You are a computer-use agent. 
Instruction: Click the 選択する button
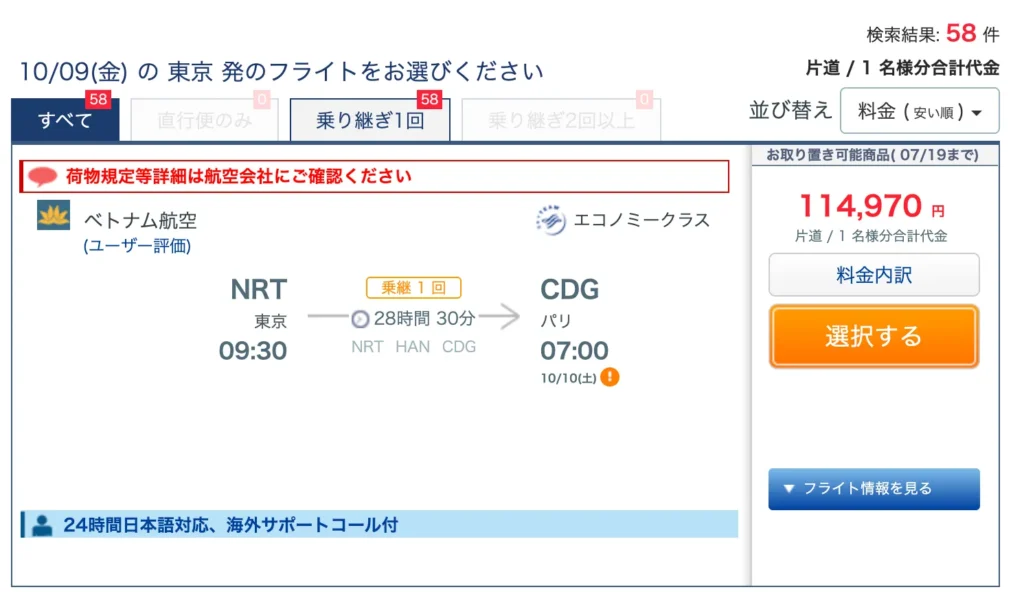click(874, 337)
